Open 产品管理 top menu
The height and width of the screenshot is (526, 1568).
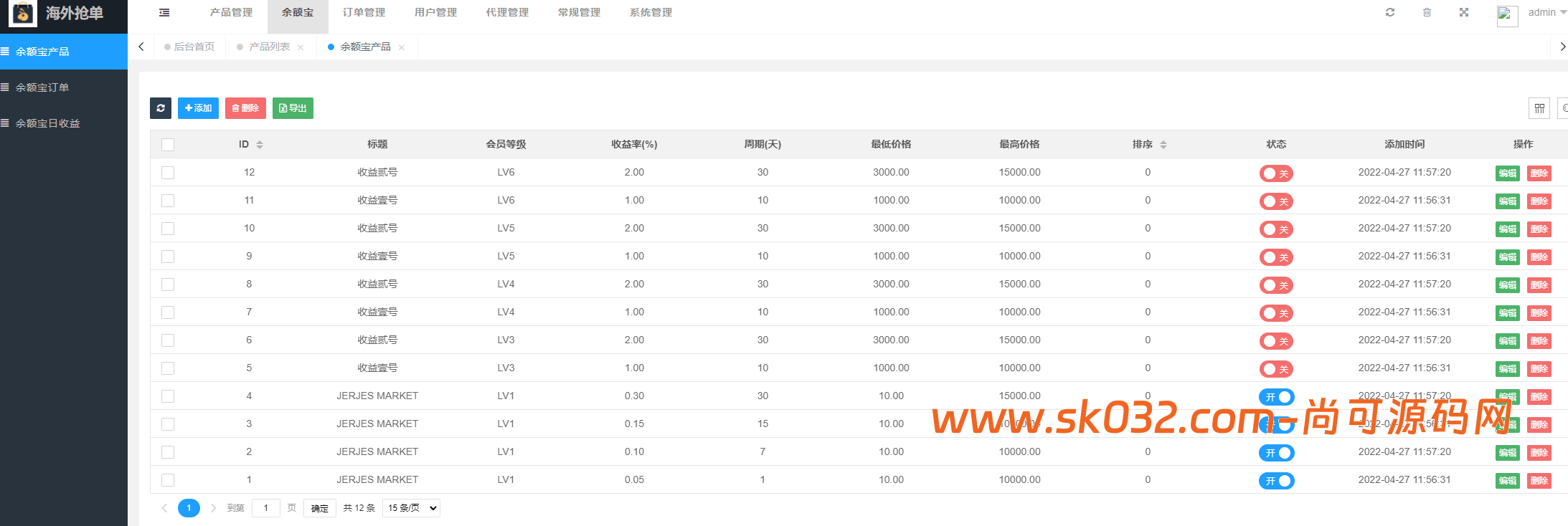click(231, 12)
